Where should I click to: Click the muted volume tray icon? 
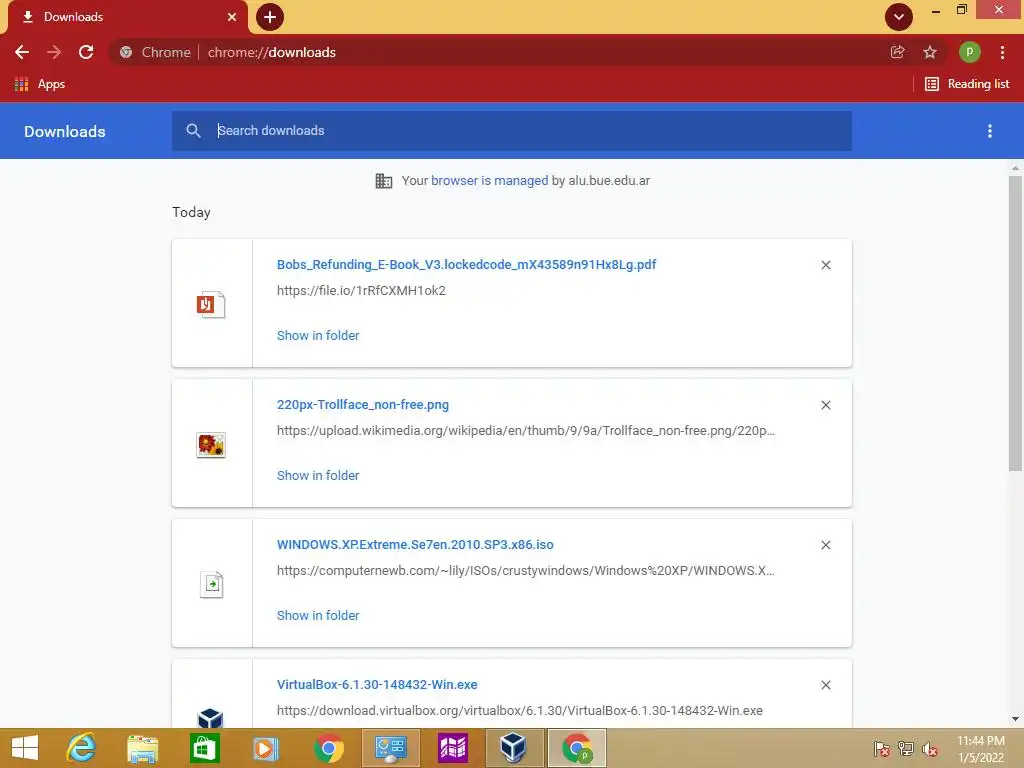(x=929, y=748)
